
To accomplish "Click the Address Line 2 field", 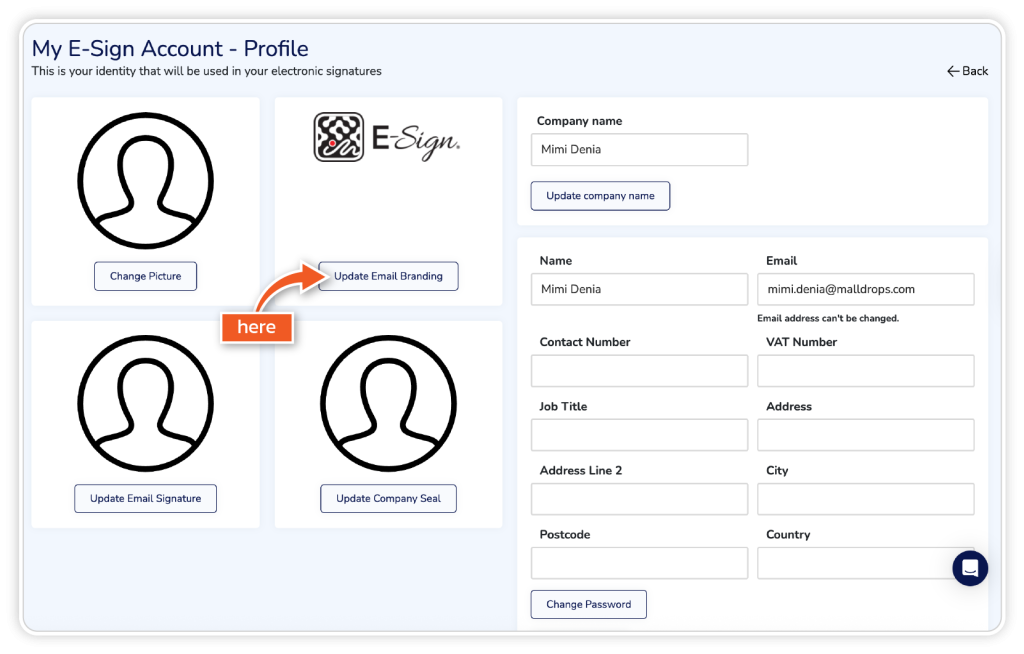I will (x=639, y=499).
